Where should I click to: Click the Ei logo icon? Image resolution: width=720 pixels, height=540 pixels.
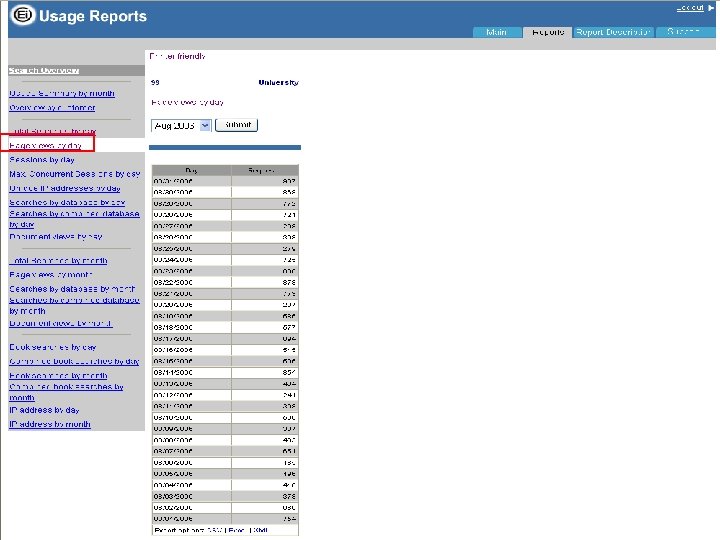point(23,15)
